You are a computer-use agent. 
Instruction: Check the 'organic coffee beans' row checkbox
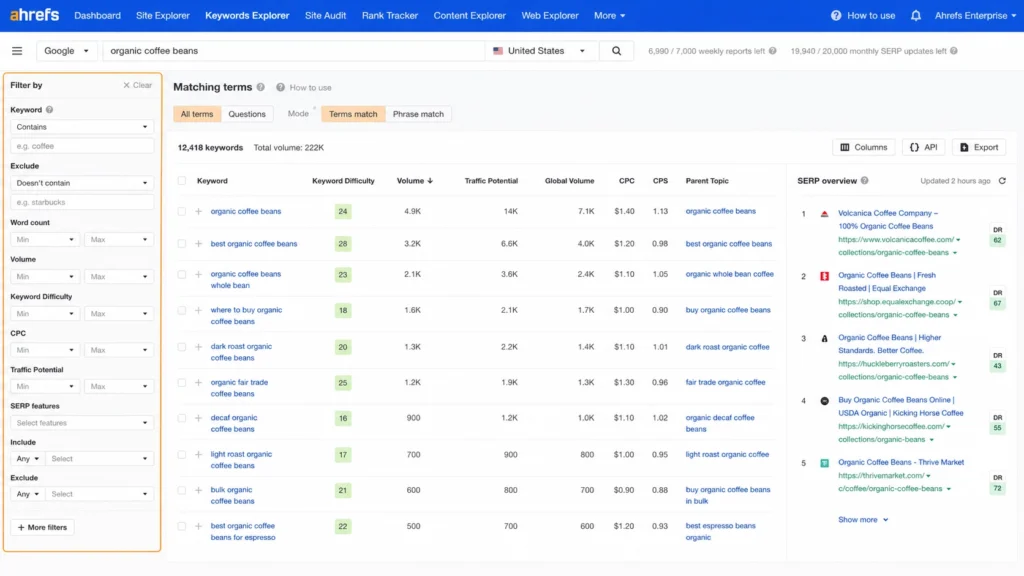click(x=182, y=212)
